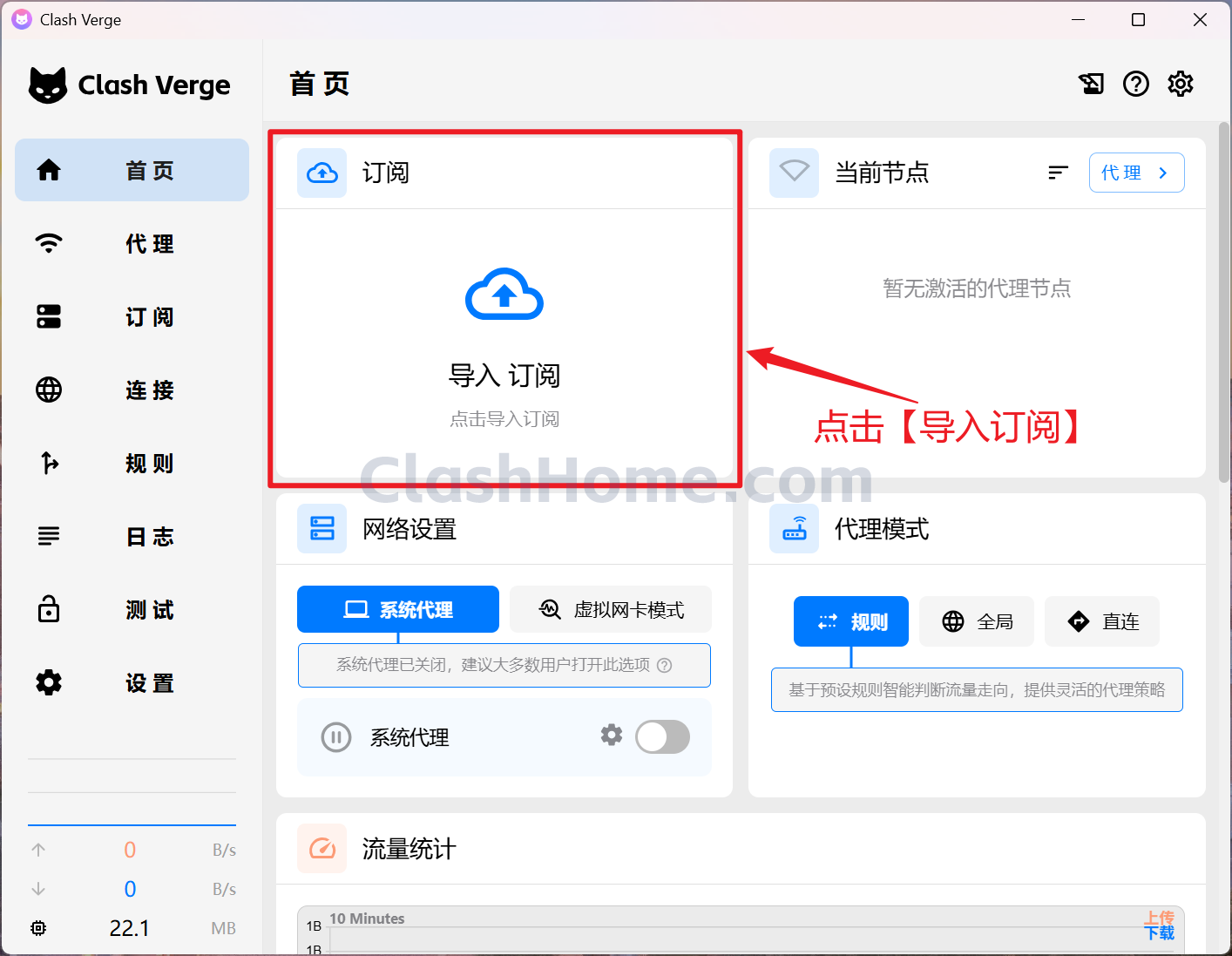Click the Clash Verge cat logo

[48, 85]
